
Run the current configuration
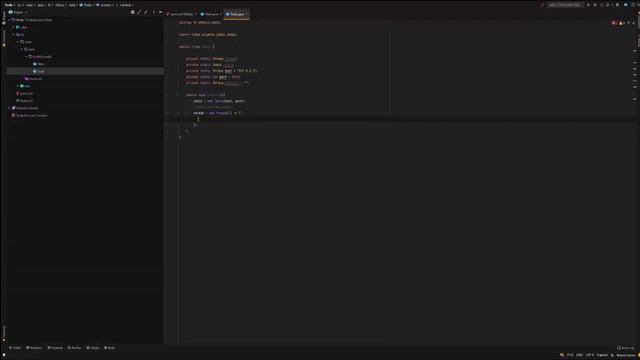[588, 5]
